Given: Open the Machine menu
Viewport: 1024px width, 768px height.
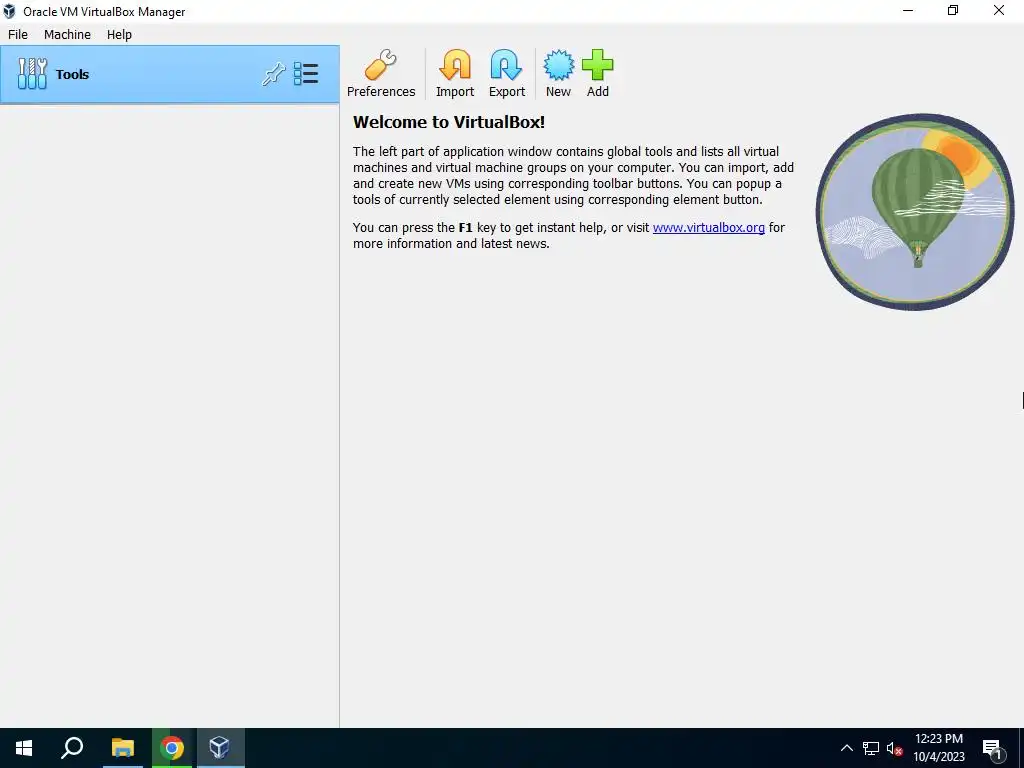Looking at the screenshot, I should [67, 35].
